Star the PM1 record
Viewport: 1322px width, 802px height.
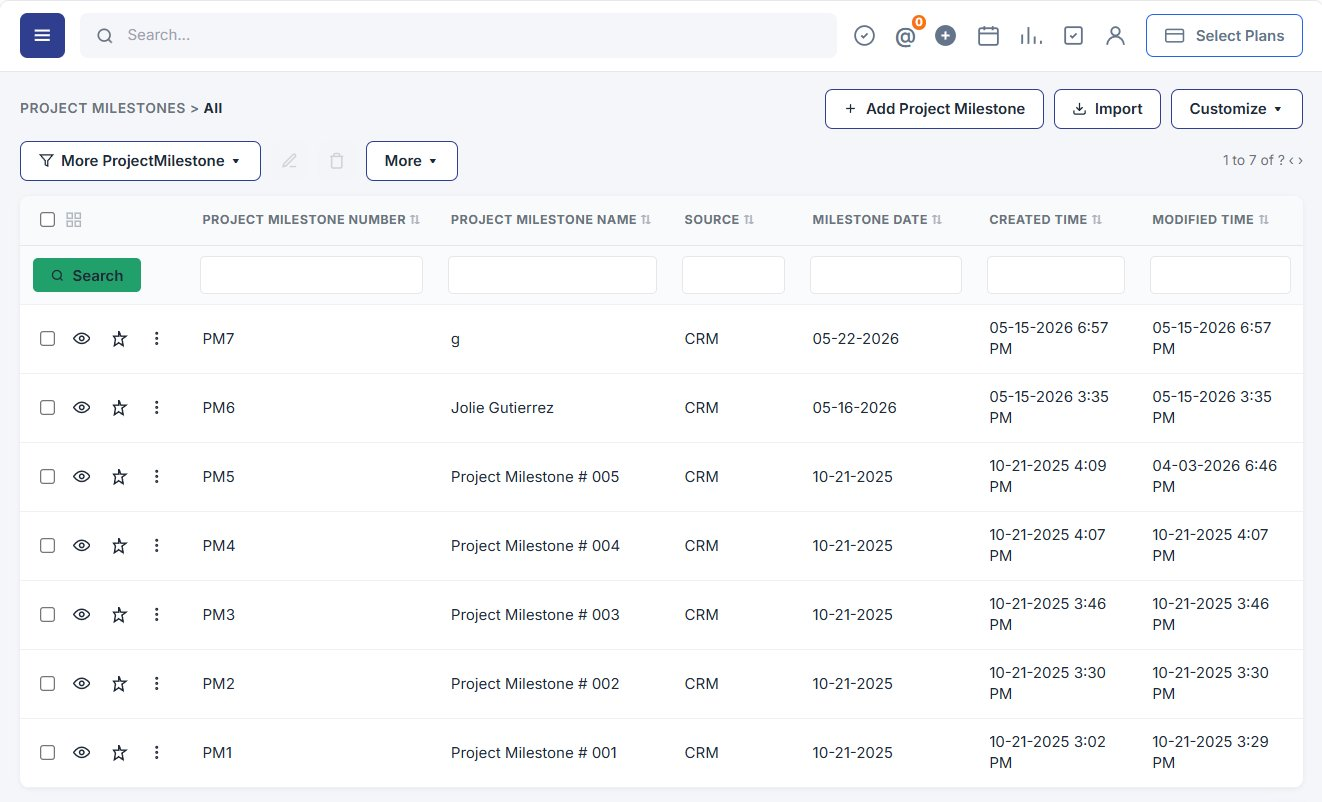[119, 753]
